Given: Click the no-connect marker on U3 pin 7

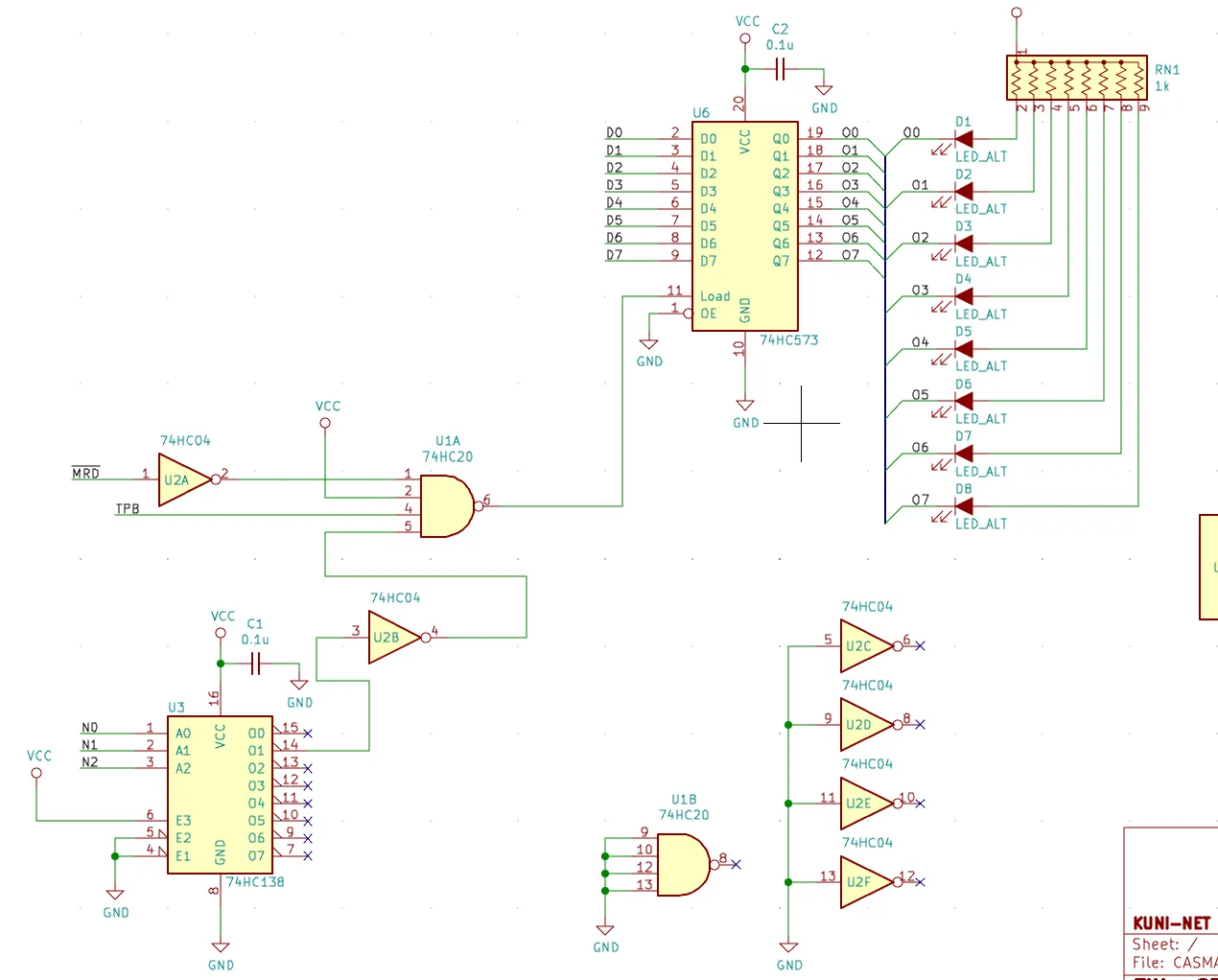Looking at the screenshot, I should 307,855.
